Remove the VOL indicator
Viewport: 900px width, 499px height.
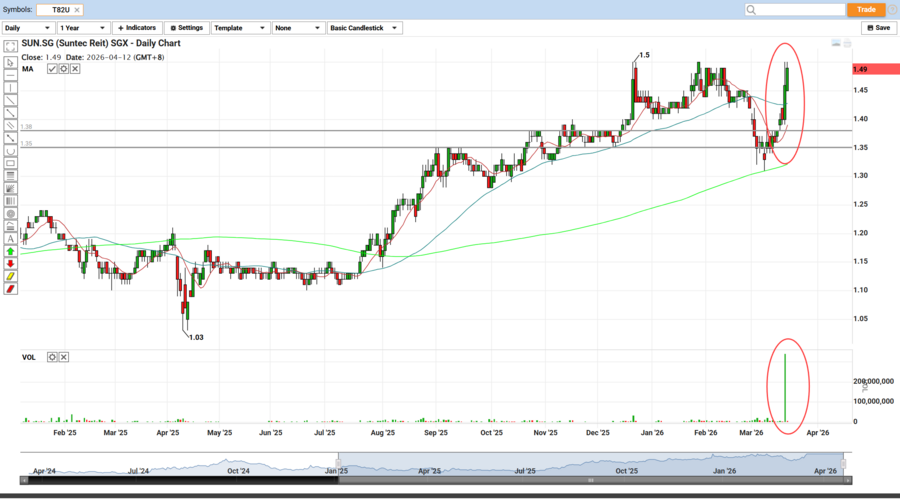pyautogui.click(x=64, y=357)
